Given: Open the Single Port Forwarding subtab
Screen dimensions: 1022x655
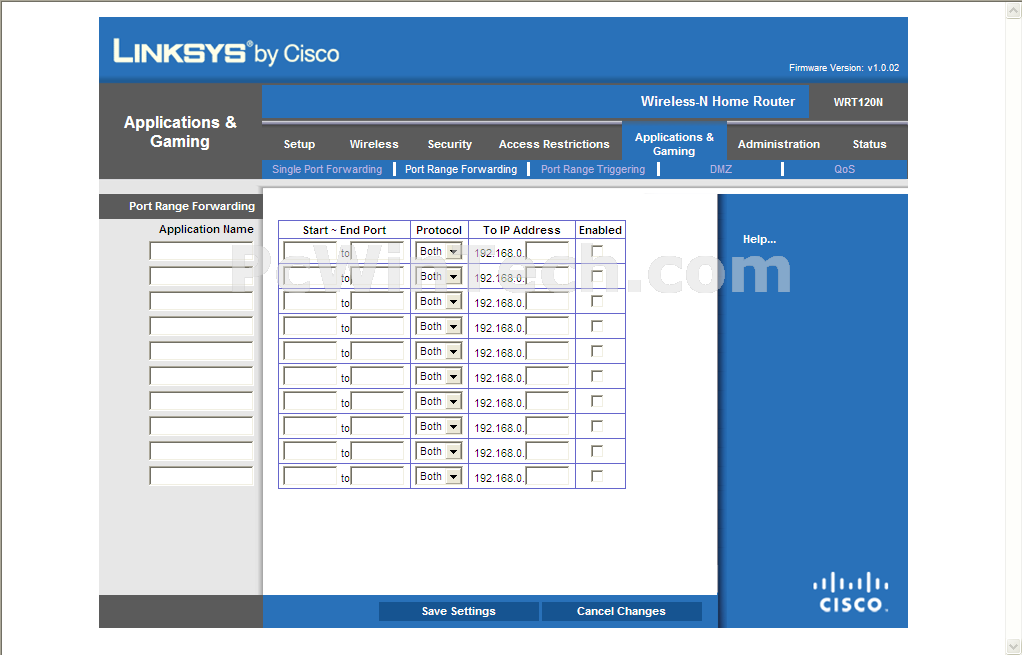Looking at the screenshot, I should [x=327, y=169].
